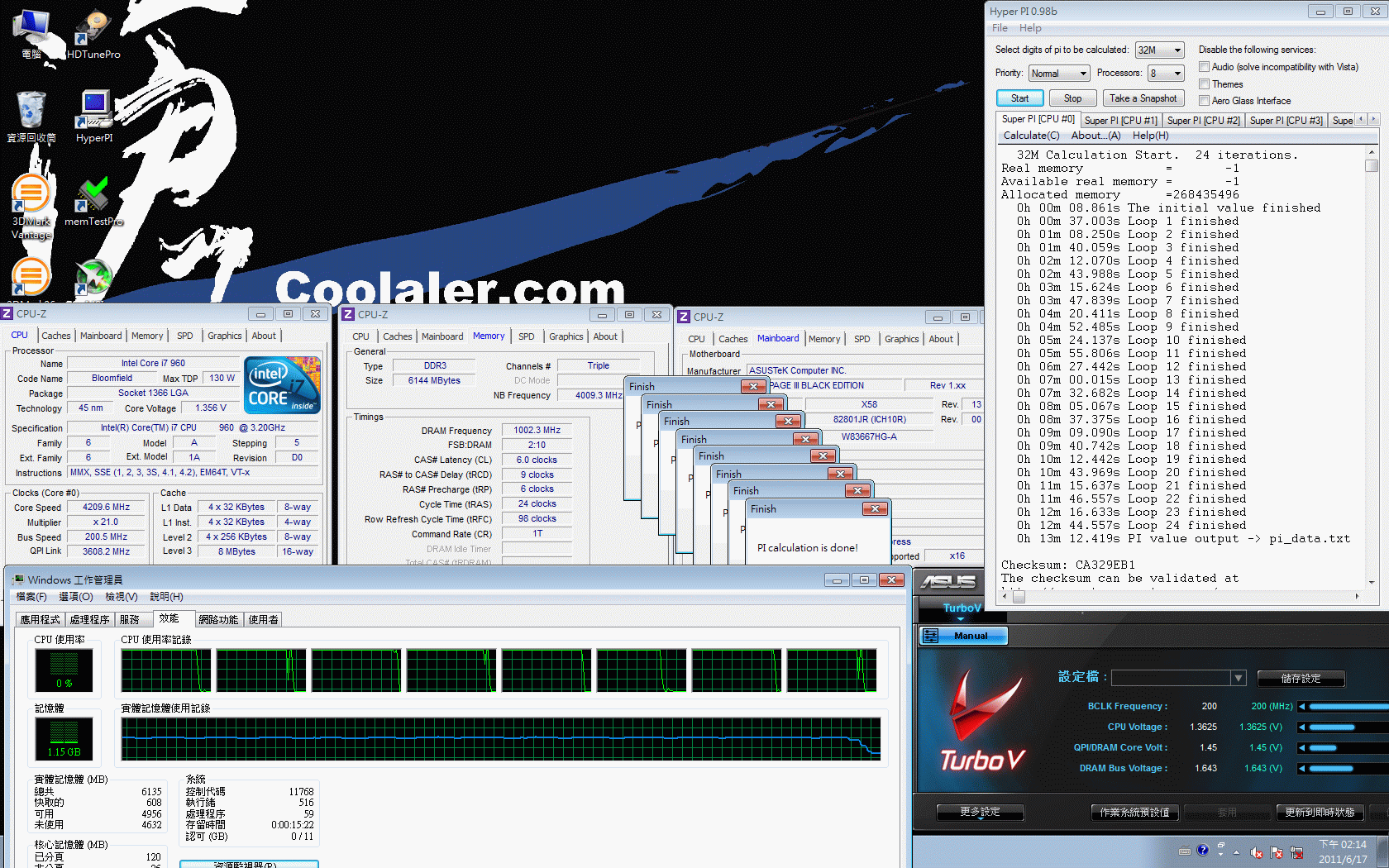Open the Calculate(C) menu in Super PI
1389x868 pixels.
[1031, 136]
